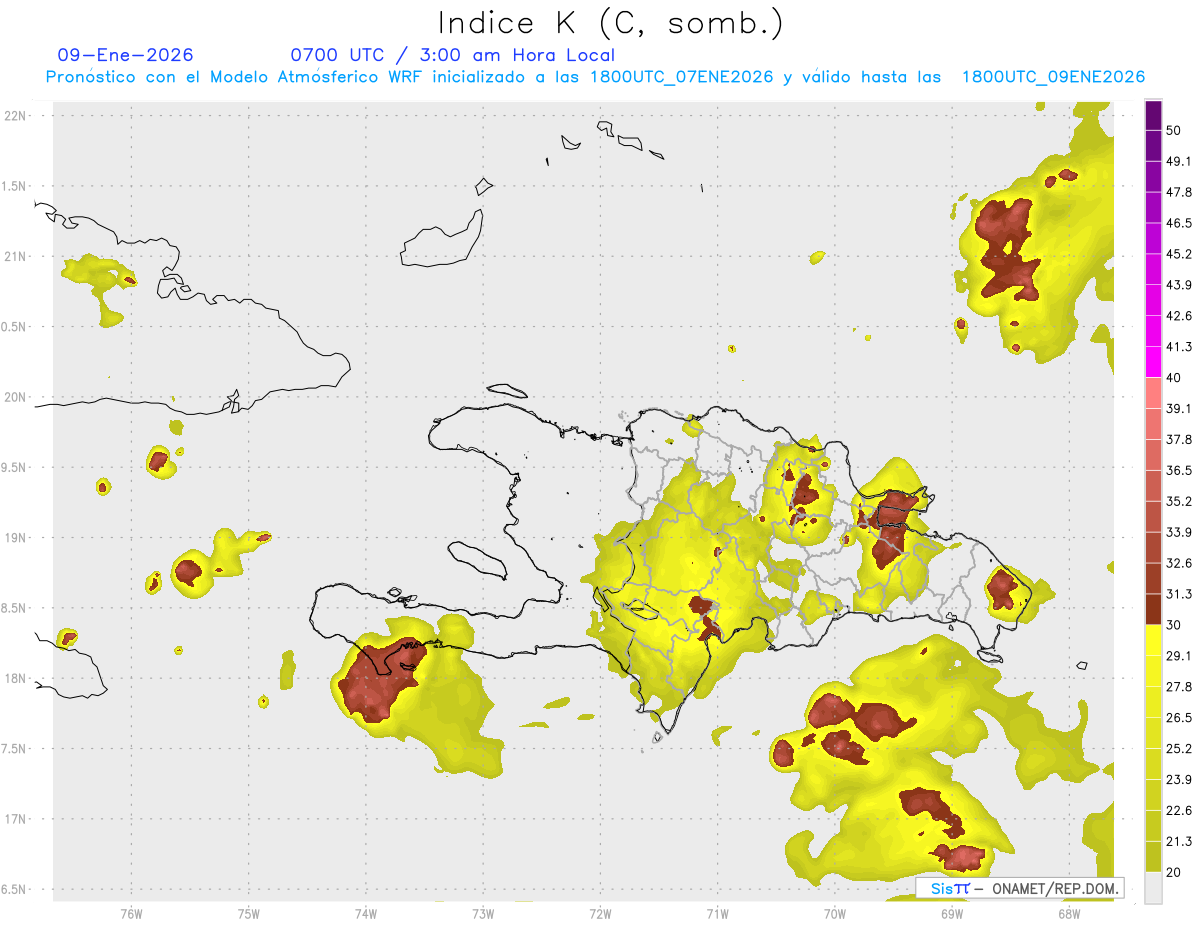
Task: Click the legend value "42.6"
Action: coord(1179,316)
